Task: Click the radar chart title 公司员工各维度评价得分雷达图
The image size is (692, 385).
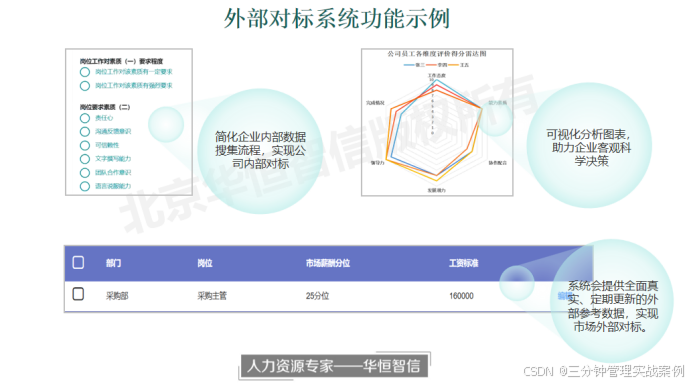Action: pos(437,54)
